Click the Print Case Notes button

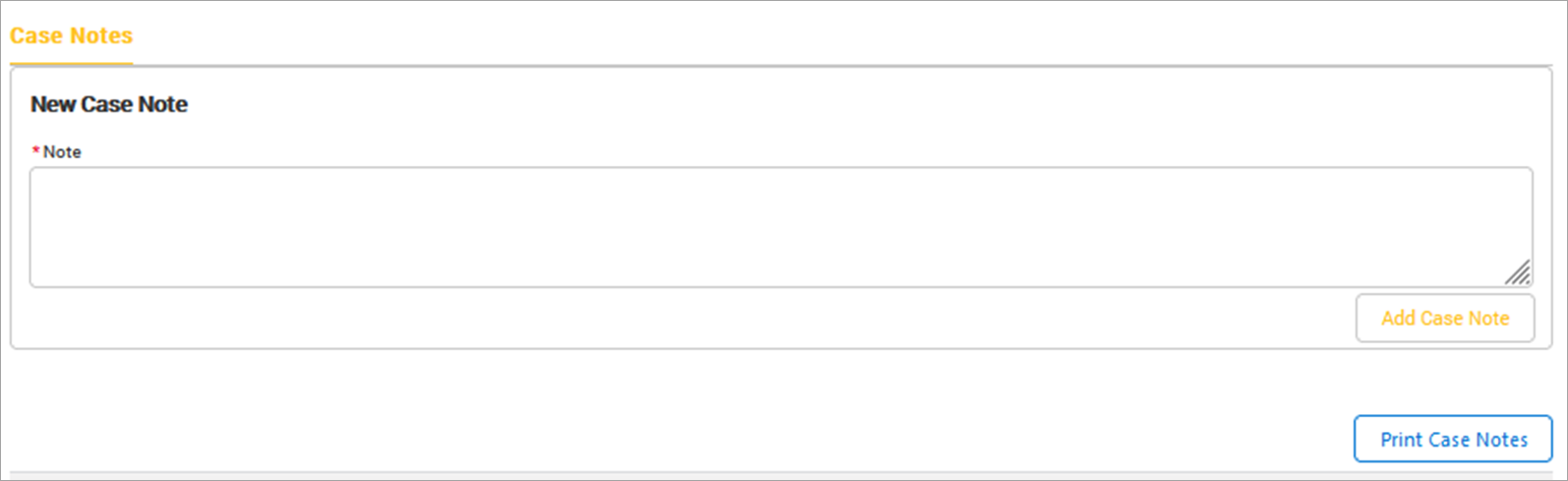click(1453, 439)
